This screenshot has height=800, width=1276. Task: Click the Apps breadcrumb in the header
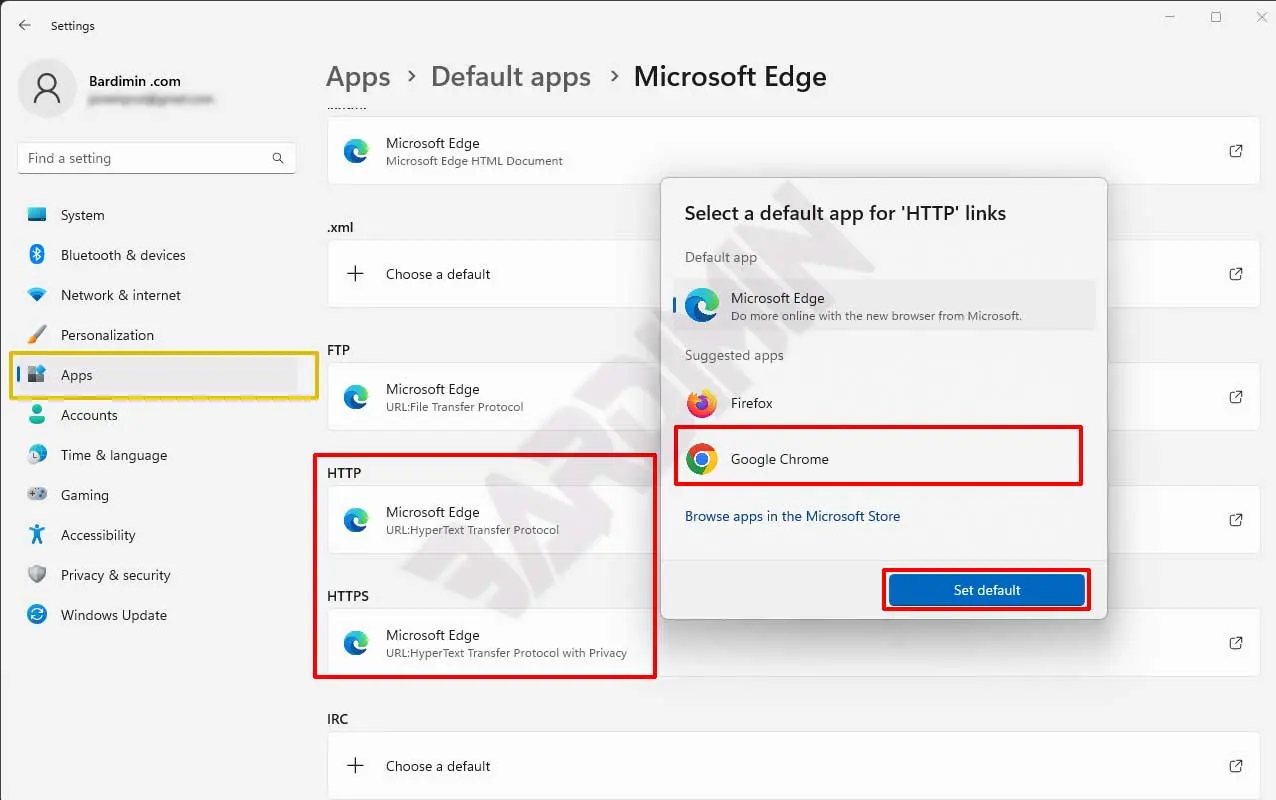click(358, 77)
